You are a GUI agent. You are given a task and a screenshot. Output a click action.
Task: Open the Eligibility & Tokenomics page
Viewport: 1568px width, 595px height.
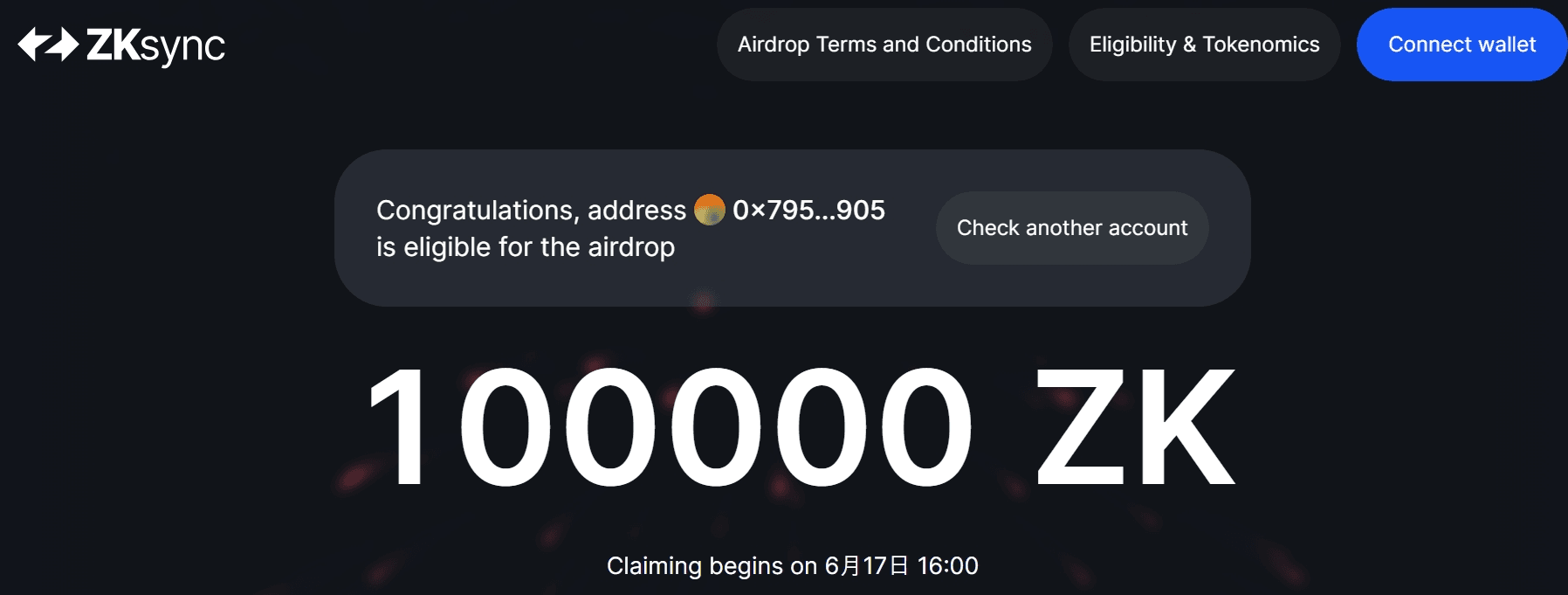[1204, 45]
